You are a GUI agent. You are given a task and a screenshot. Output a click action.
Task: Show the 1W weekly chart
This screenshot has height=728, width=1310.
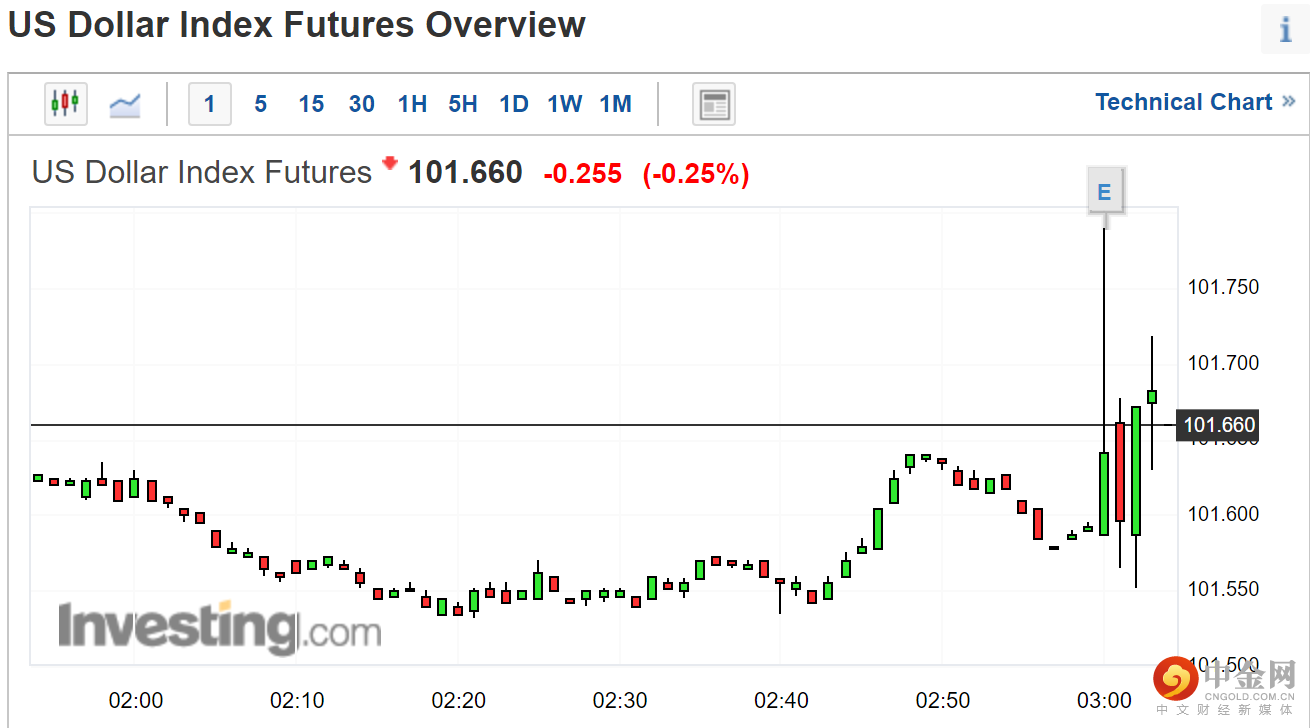coord(565,104)
